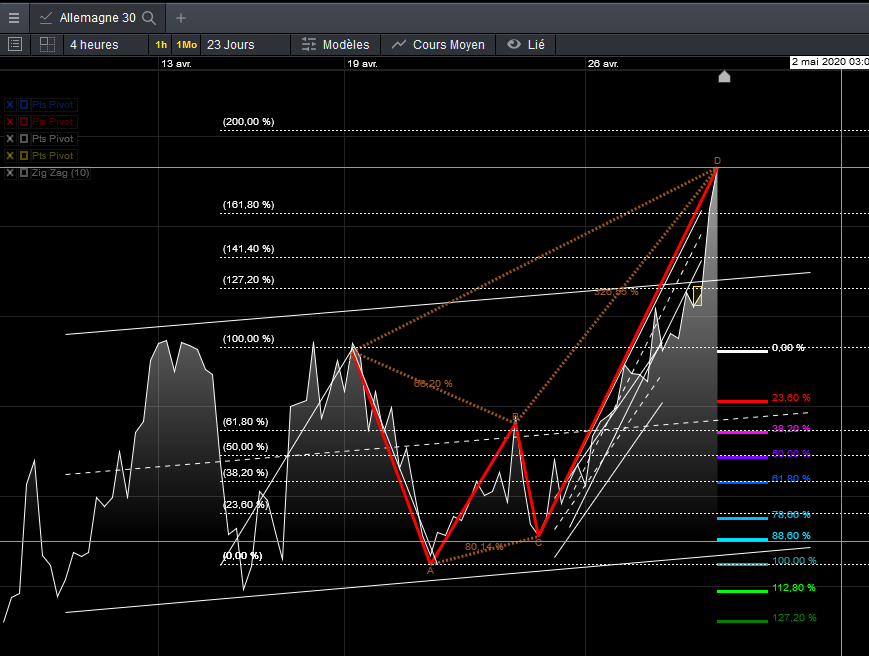Select pattern point D label
Image resolution: width=869 pixels, height=656 pixels.
tap(717, 161)
